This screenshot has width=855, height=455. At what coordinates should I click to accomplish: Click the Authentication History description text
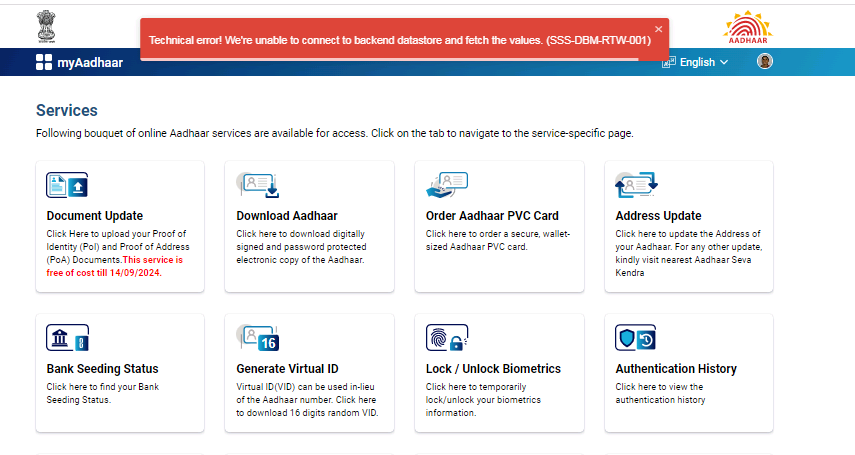[x=660, y=393]
